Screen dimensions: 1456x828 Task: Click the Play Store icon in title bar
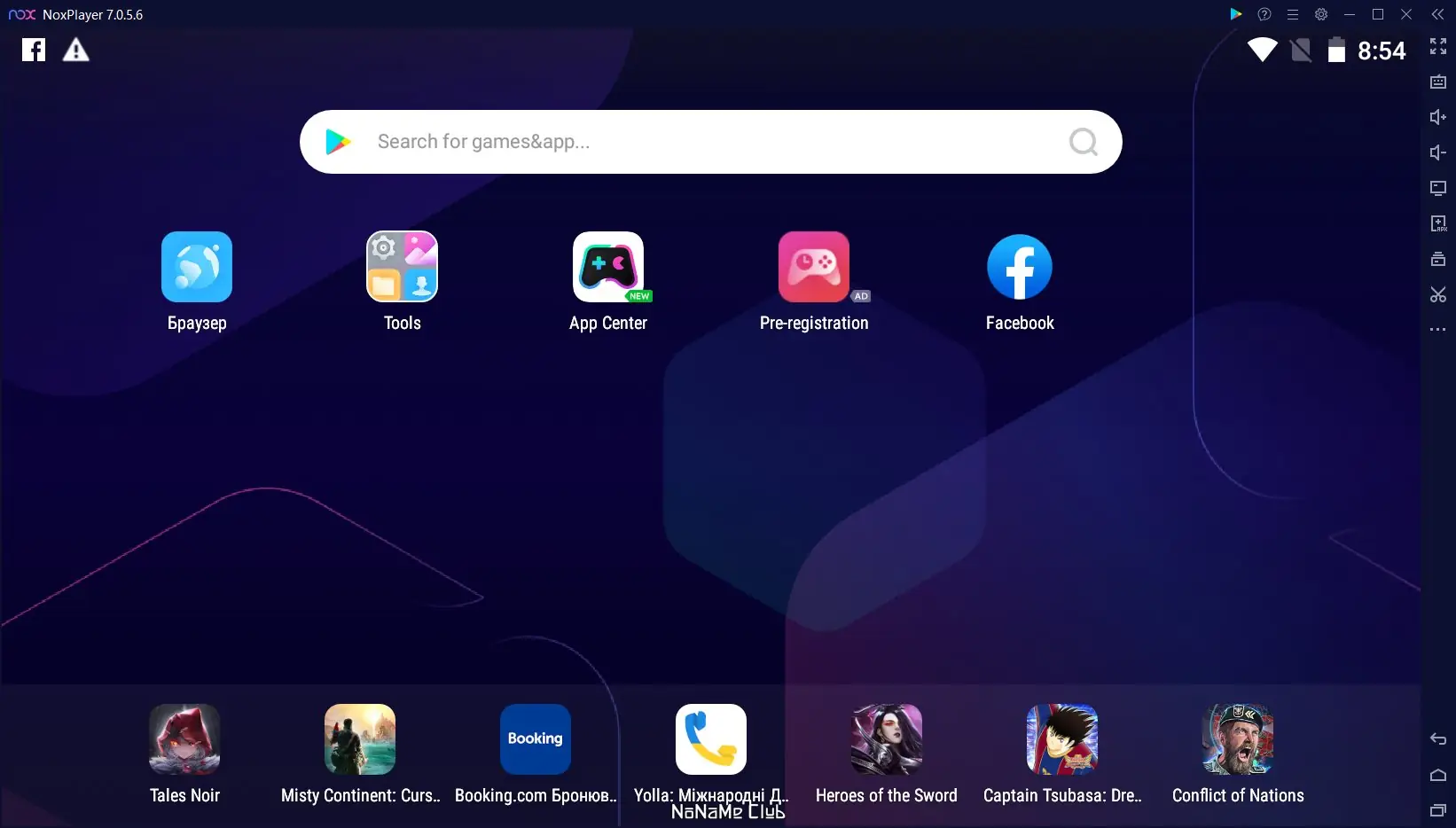point(1236,14)
